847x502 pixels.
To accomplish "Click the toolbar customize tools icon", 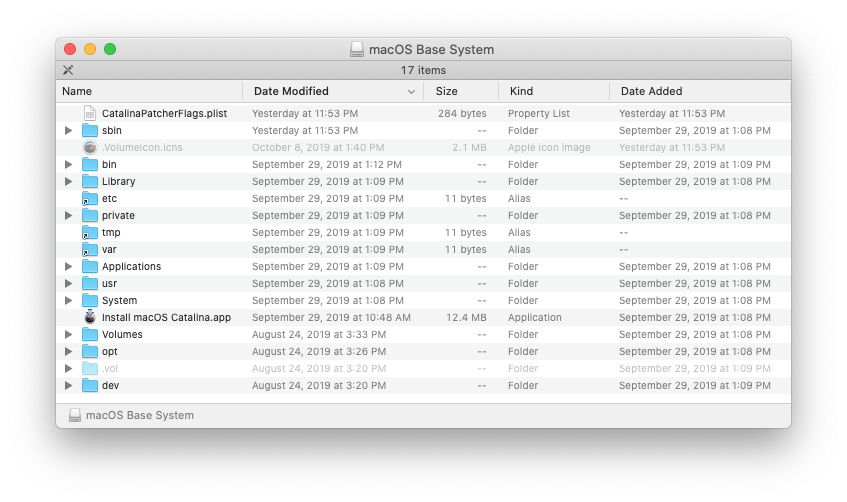I will click(68, 70).
